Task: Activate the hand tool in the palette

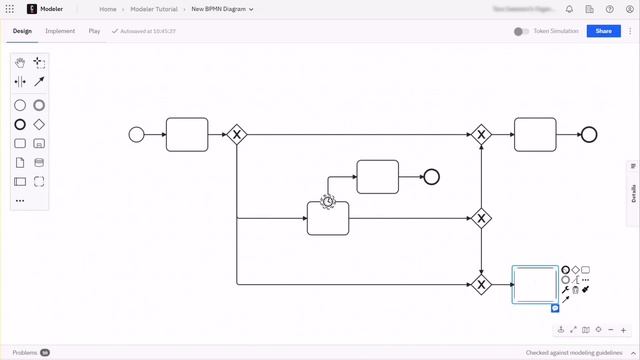Action: [20, 62]
